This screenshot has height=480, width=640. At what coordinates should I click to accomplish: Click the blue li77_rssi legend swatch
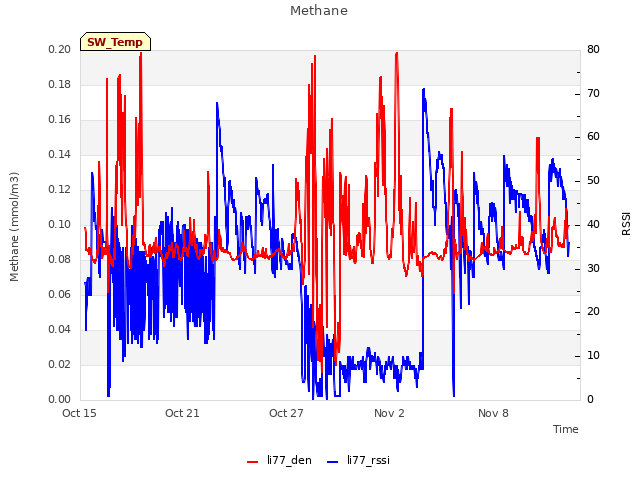[x=333, y=462]
